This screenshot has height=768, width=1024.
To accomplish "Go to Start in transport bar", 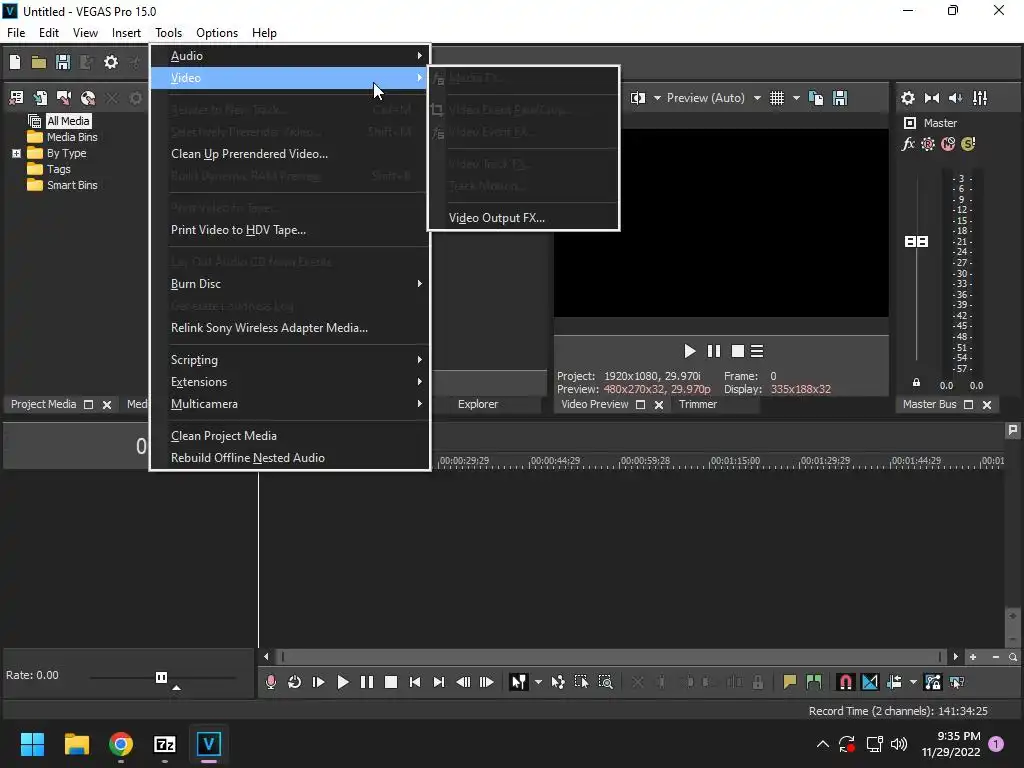I will pos(415,682).
